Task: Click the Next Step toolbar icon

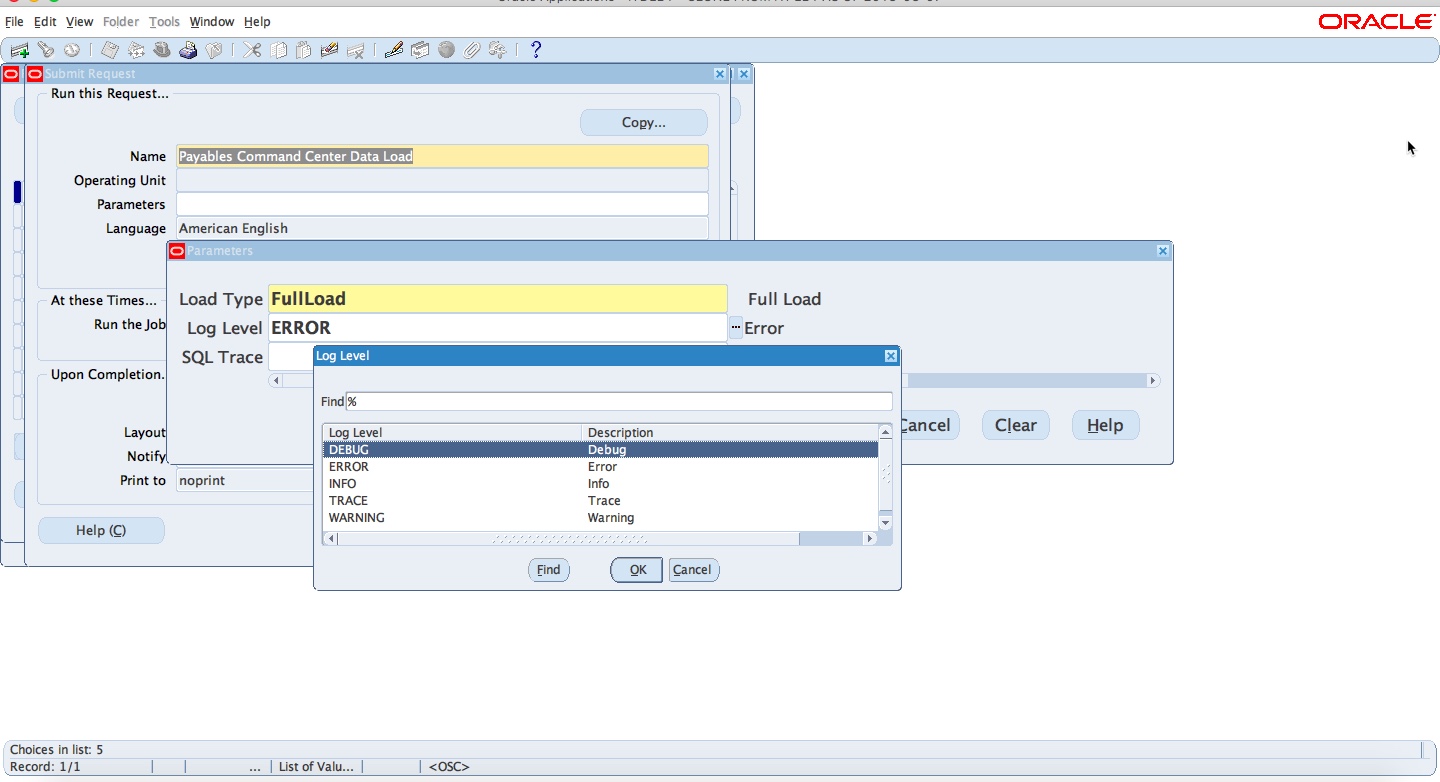Action: click(x=136, y=50)
